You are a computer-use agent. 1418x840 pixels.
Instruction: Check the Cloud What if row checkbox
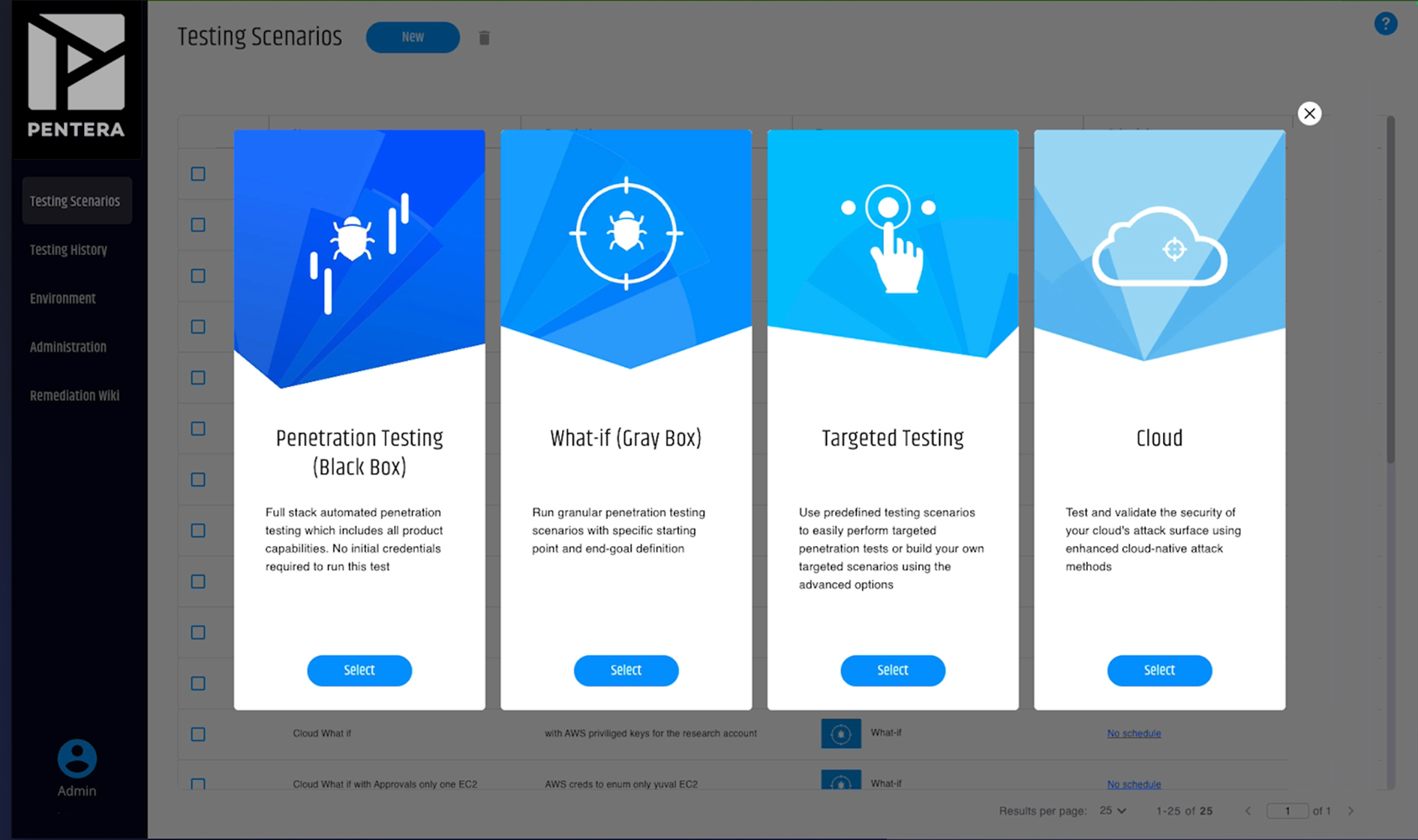tap(198, 733)
